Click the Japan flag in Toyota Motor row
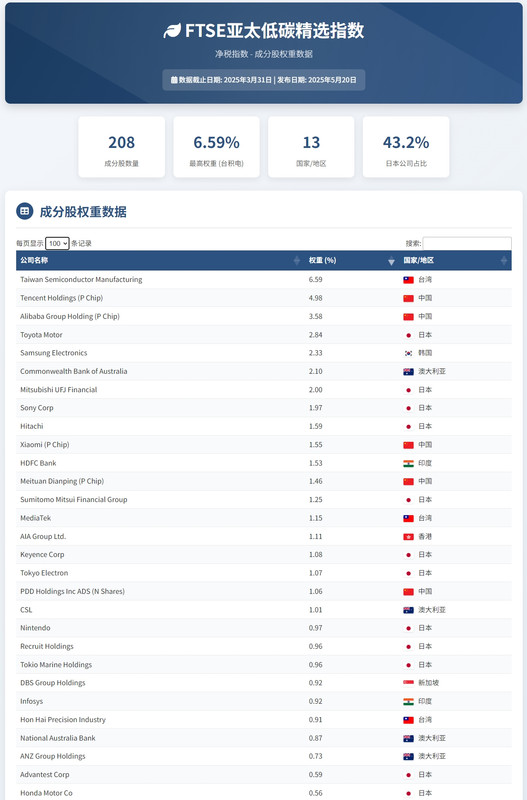527x800 pixels. 409,335
